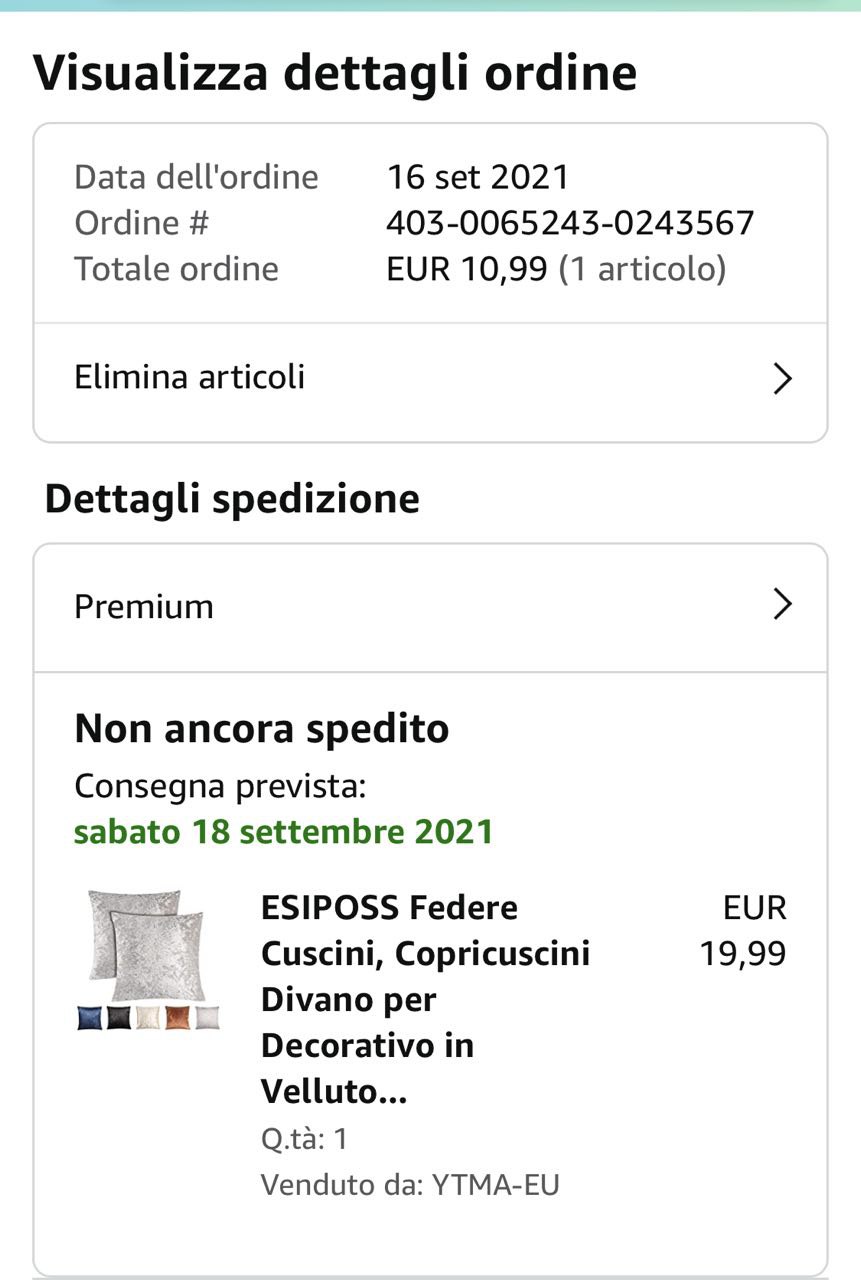The image size is (861, 1280).
Task: Tap the Non ancora spedito status
Action: pyautogui.click(x=262, y=729)
